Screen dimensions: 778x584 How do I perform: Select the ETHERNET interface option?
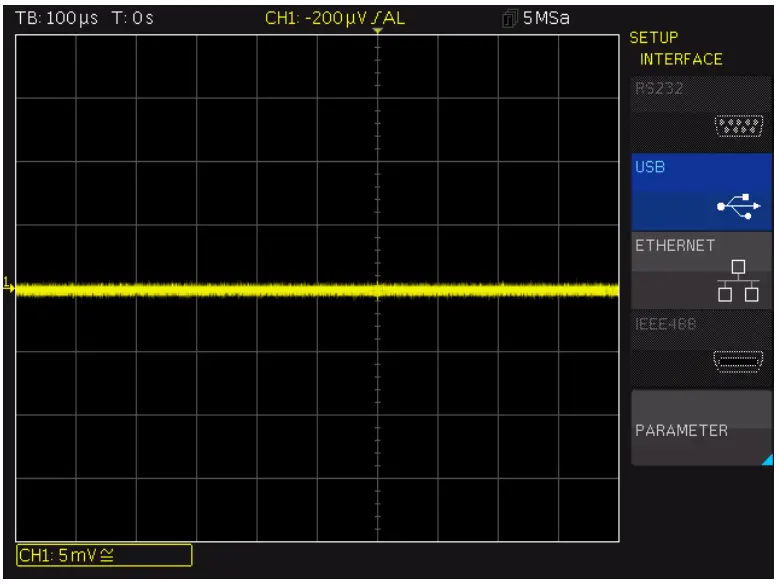(x=701, y=270)
